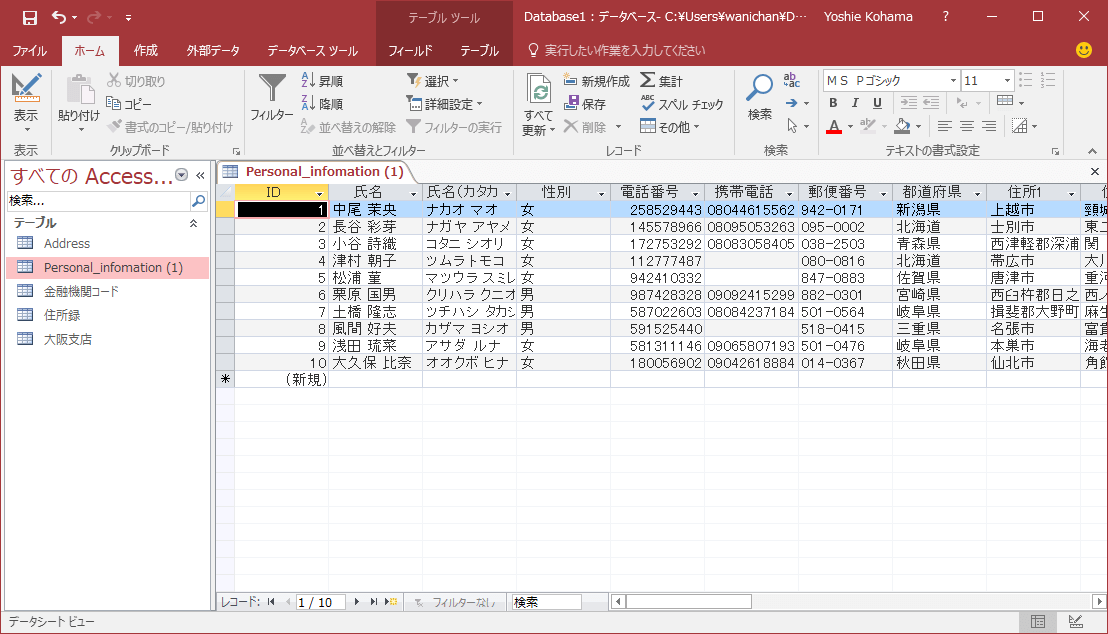Image resolution: width=1108 pixels, height=634 pixels.
Task: Click the smiley feedback icon
Action: pyautogui.click(x=1083, y=49)
